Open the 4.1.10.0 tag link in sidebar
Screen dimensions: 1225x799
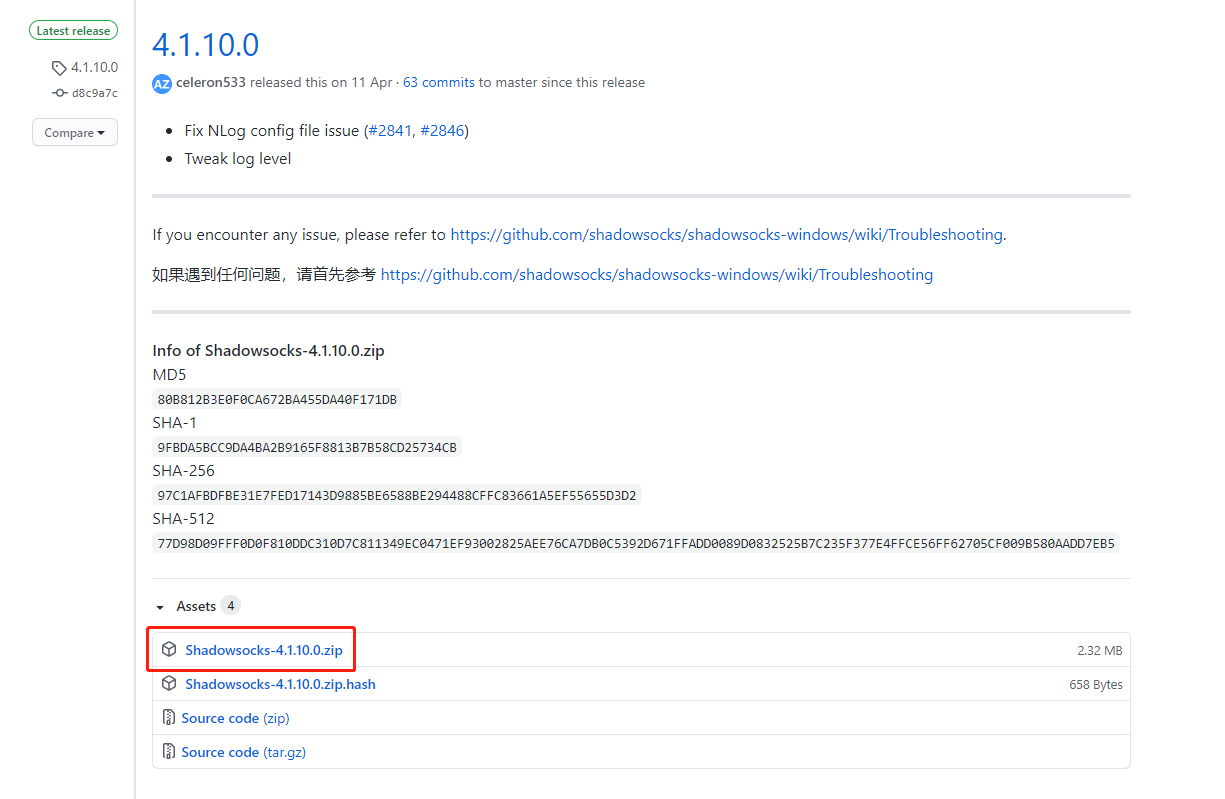(94, 68)
